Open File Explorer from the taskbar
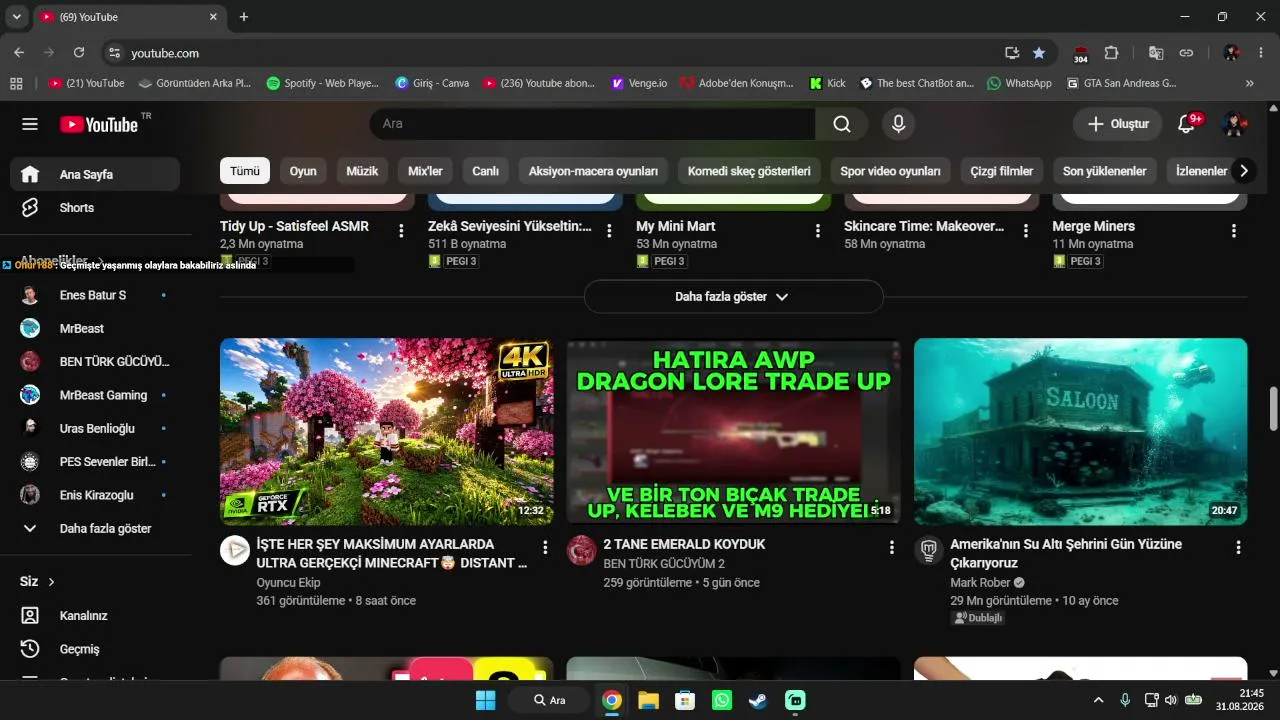The height and width of the screenshot is (720, 1280). pos(648,700)
